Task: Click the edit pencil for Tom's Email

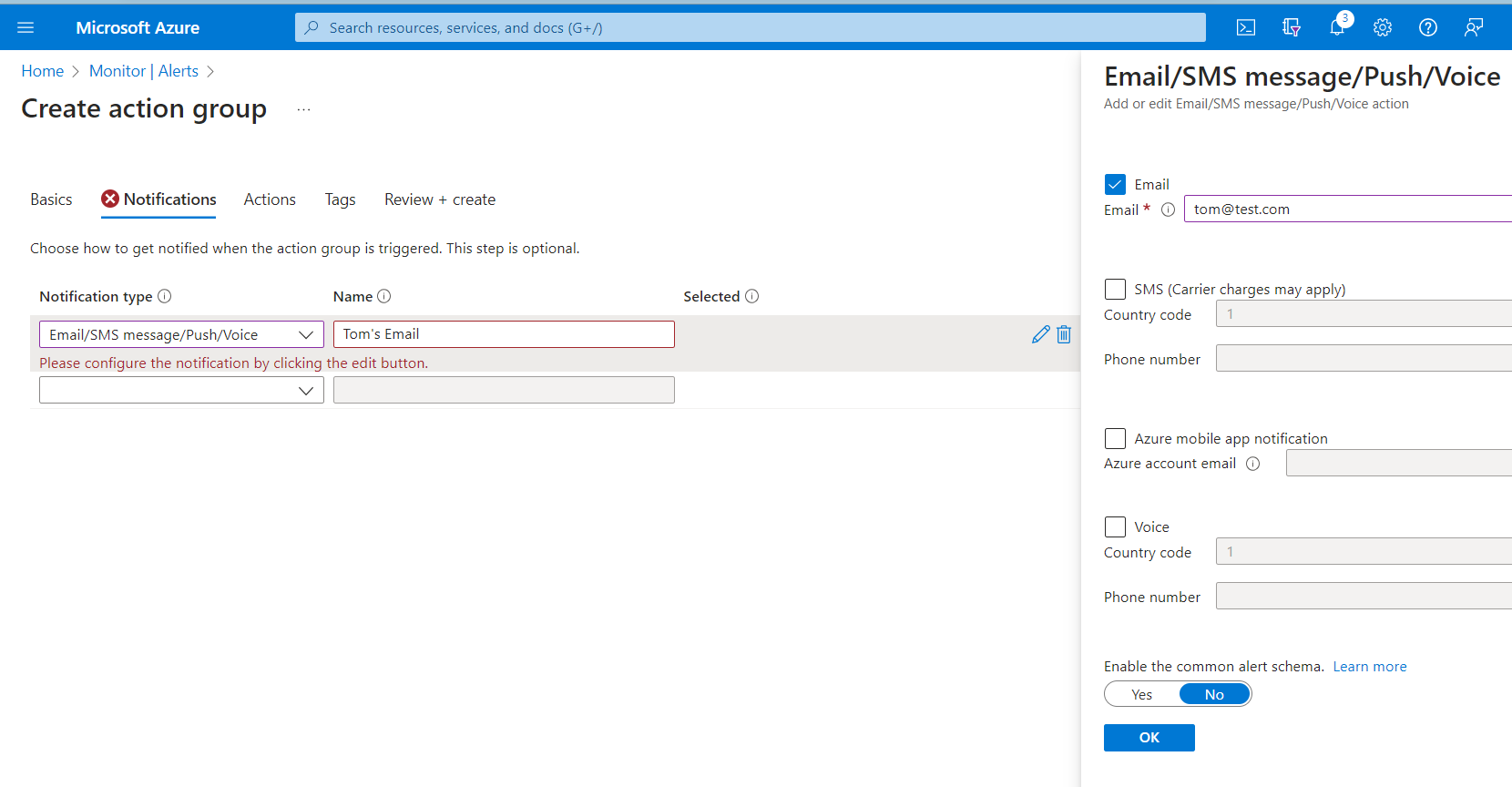Action: coord(1041,334)
